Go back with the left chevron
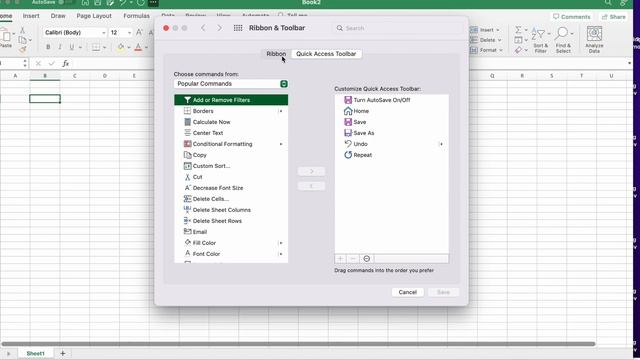Screen dimensions: 640x360 (x=203, y=28)
